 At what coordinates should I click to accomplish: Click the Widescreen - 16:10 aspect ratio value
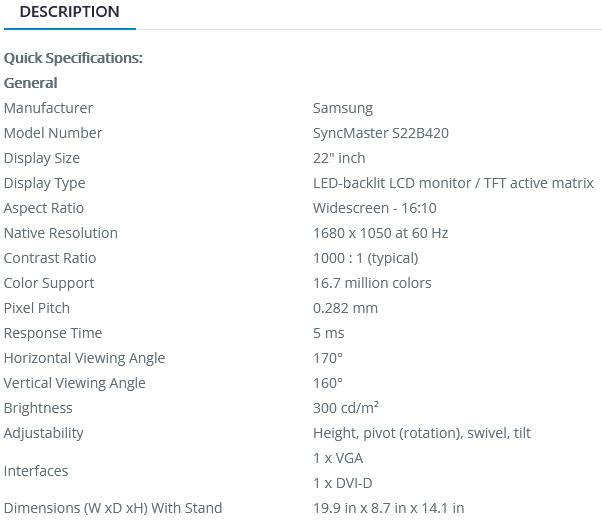[374, 208]
